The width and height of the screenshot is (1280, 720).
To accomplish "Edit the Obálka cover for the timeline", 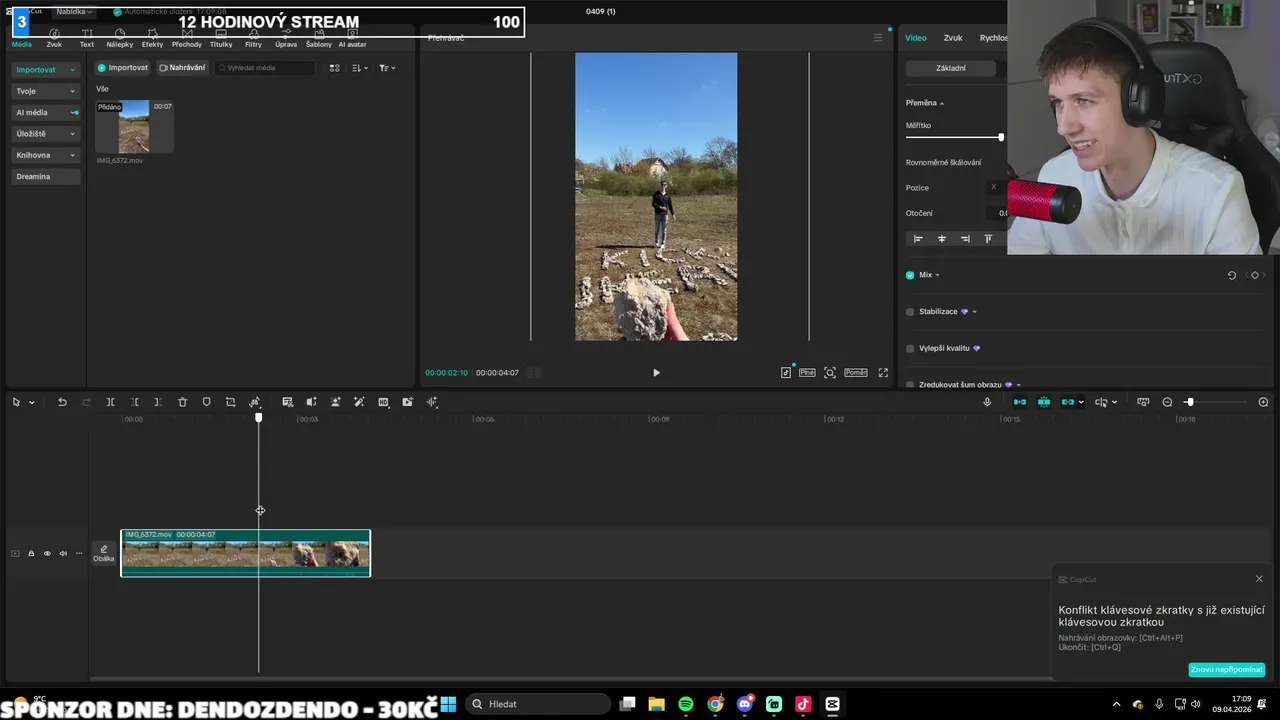I will pyautogui.click(x=103, y=553).
